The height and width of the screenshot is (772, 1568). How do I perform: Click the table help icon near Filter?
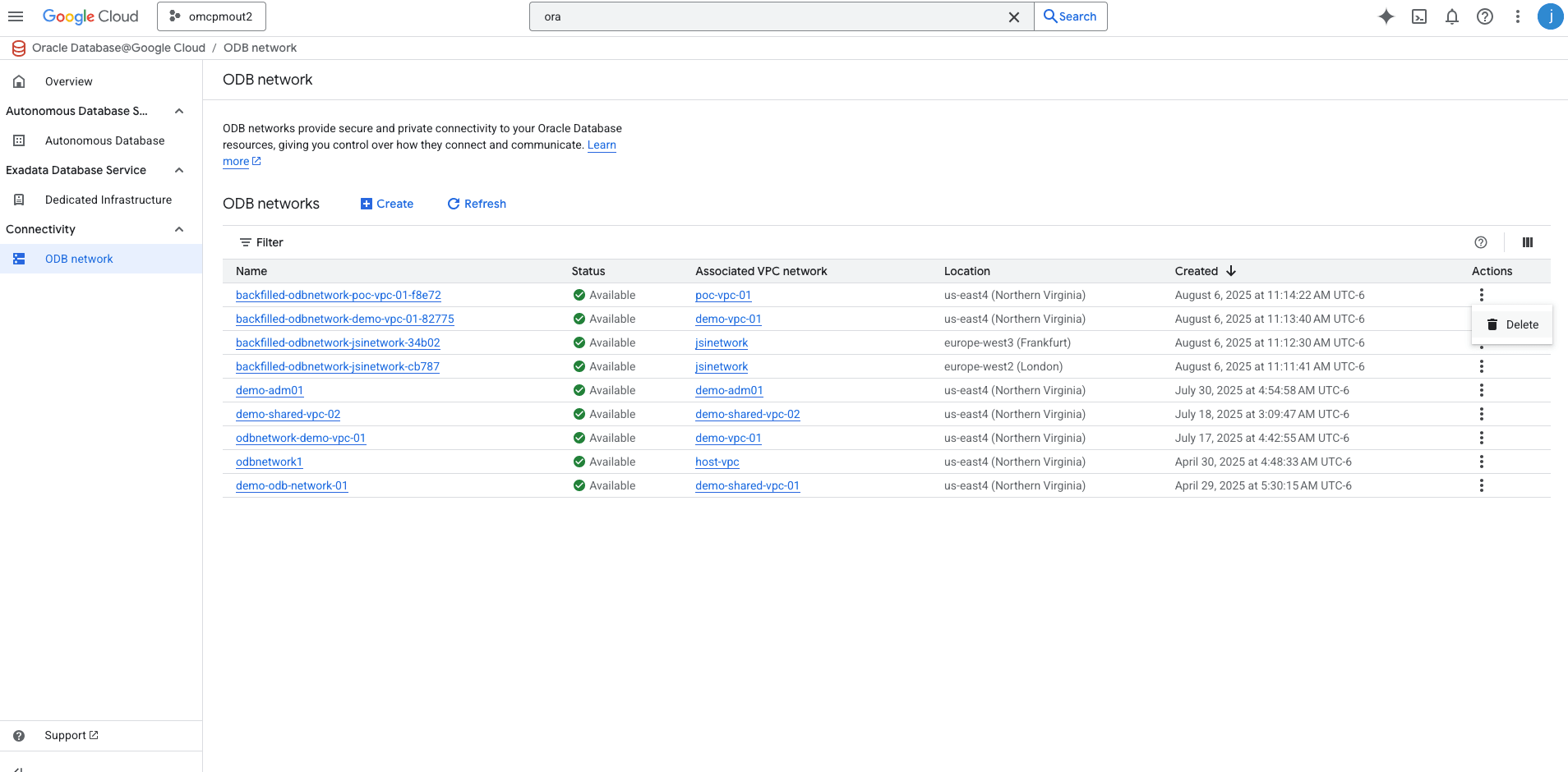[x=1480, y=242]
